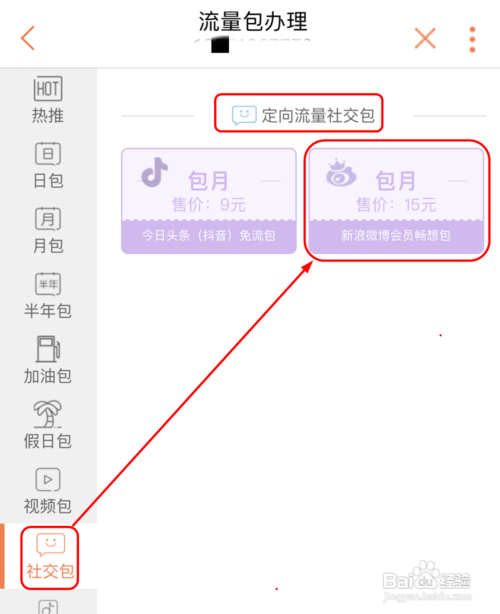Select the 视频包 play icon
Screen dimensions: 500x614
tap(48, 479)
